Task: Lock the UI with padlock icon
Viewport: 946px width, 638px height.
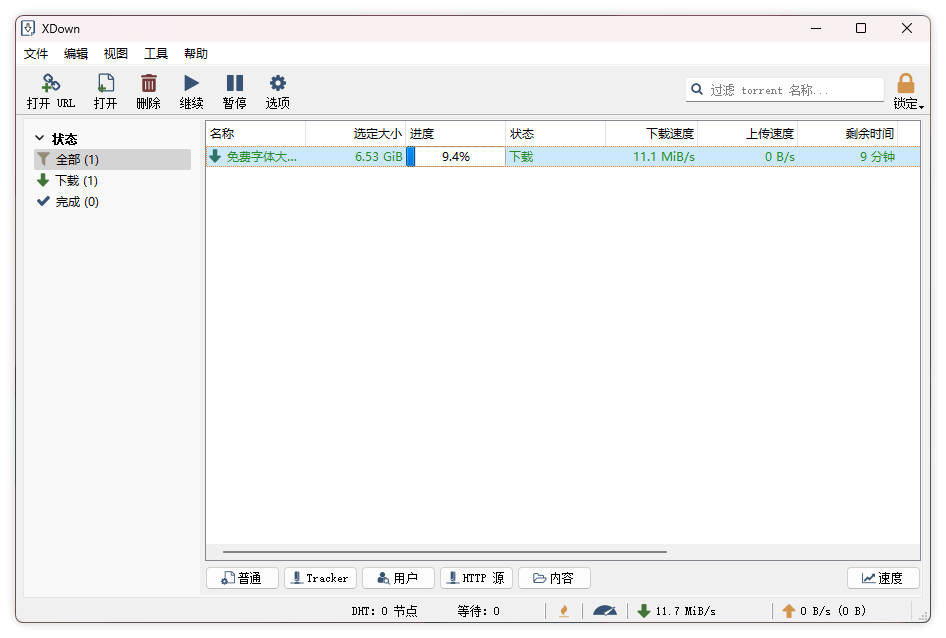Action: click(x=906, y=83)
